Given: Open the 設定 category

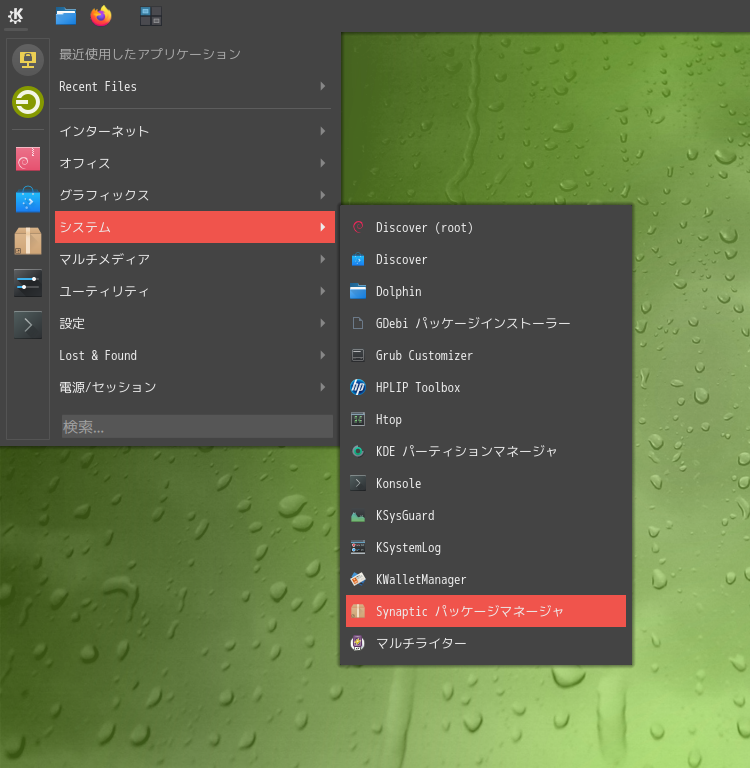Looking at the screenshot, I should click(x=194, y=323).
